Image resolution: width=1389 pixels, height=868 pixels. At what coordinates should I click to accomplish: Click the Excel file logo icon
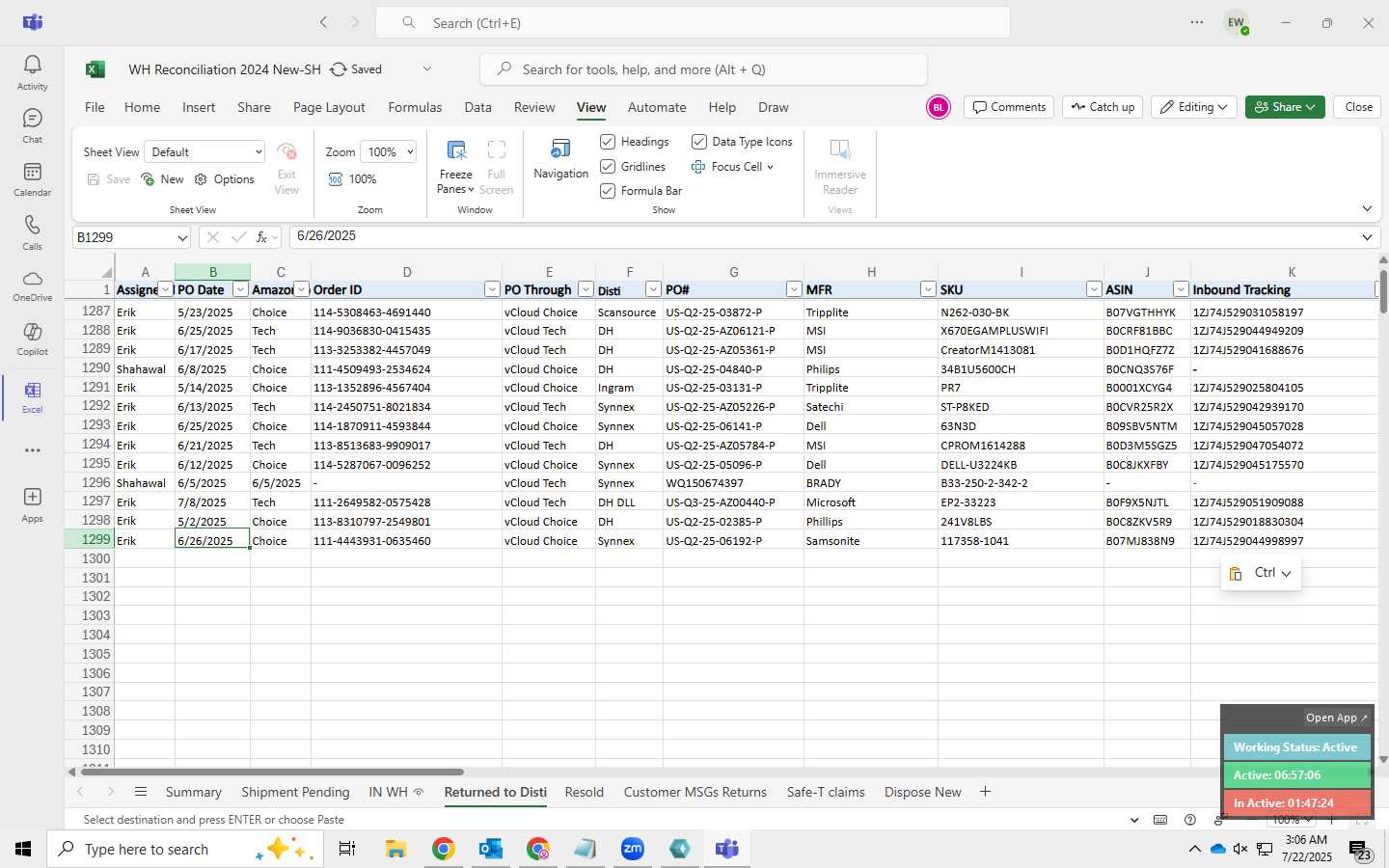(x=95, y=69)
